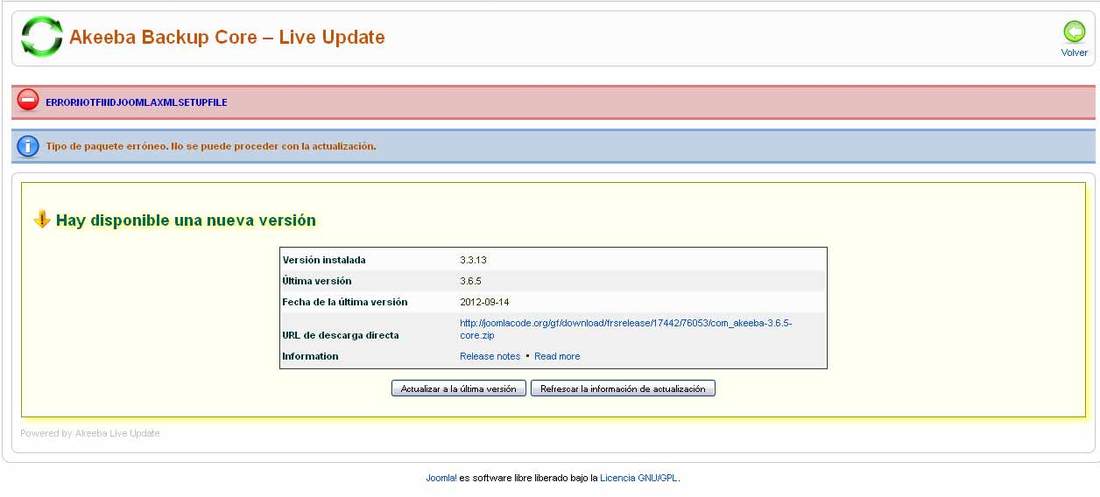Viewport: 1100px width, 497px height.
Task: Click Fecha de la última versión label
Action: [x=344, y=302]
